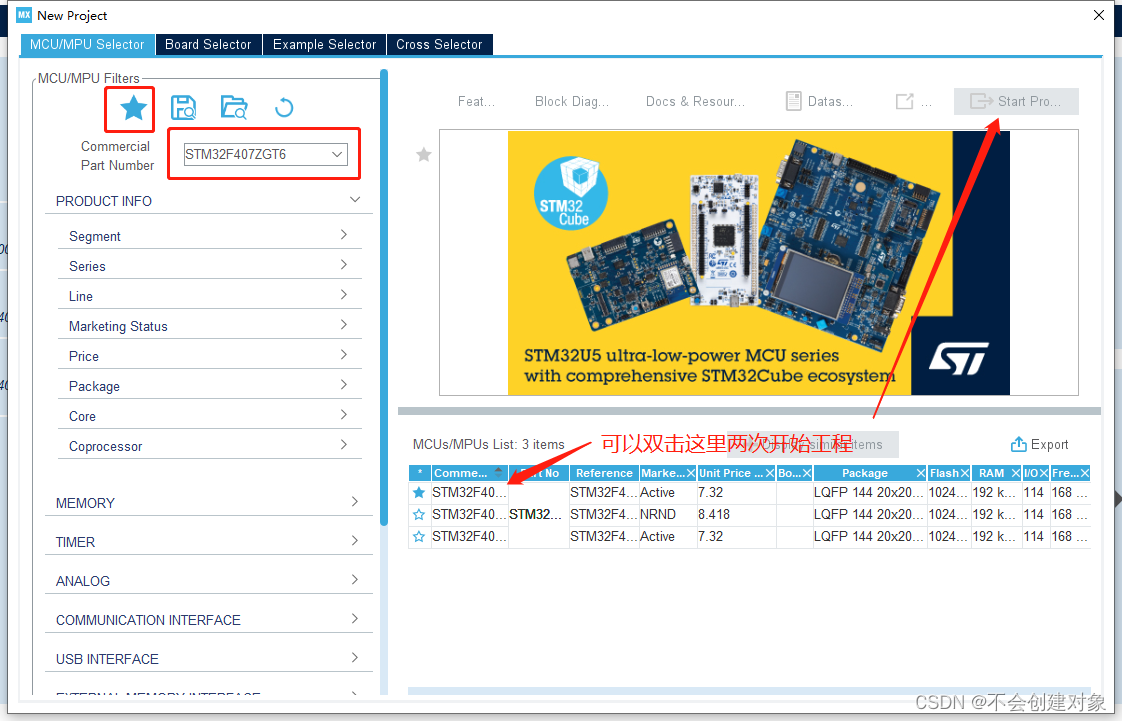Open the Features tab

point(477,102)
